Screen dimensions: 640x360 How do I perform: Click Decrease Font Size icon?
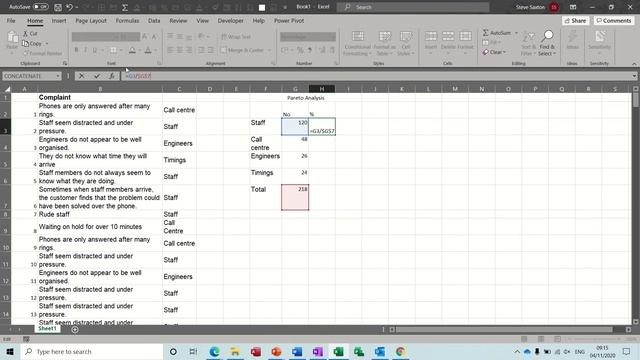pos(154,37)
